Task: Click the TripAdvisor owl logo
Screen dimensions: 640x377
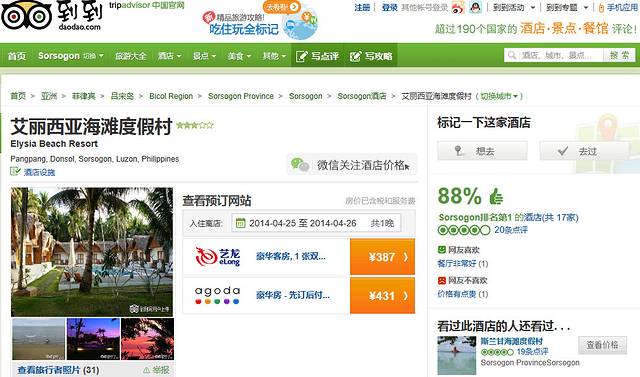Action: coord(26,16)
